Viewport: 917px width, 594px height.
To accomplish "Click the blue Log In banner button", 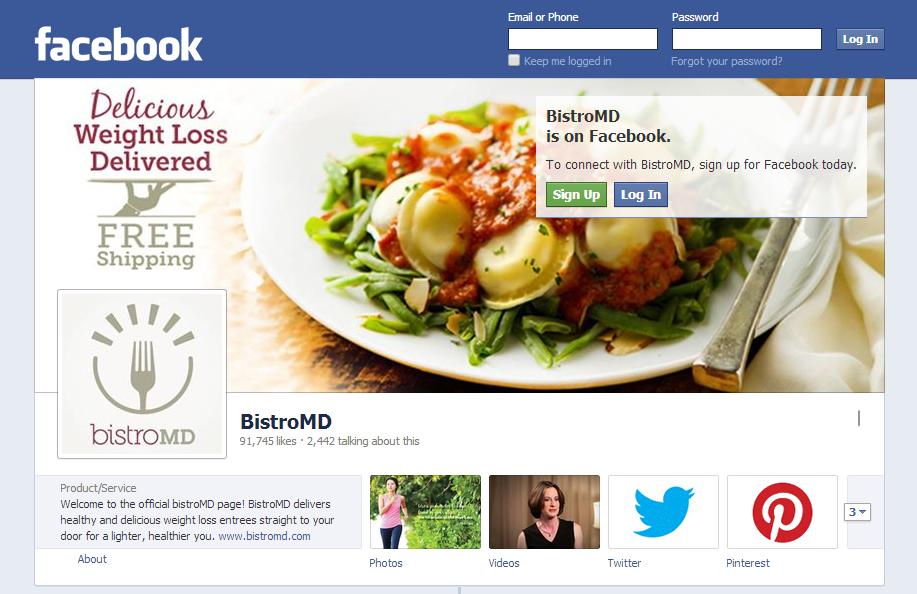I will [x=640, y=195].
